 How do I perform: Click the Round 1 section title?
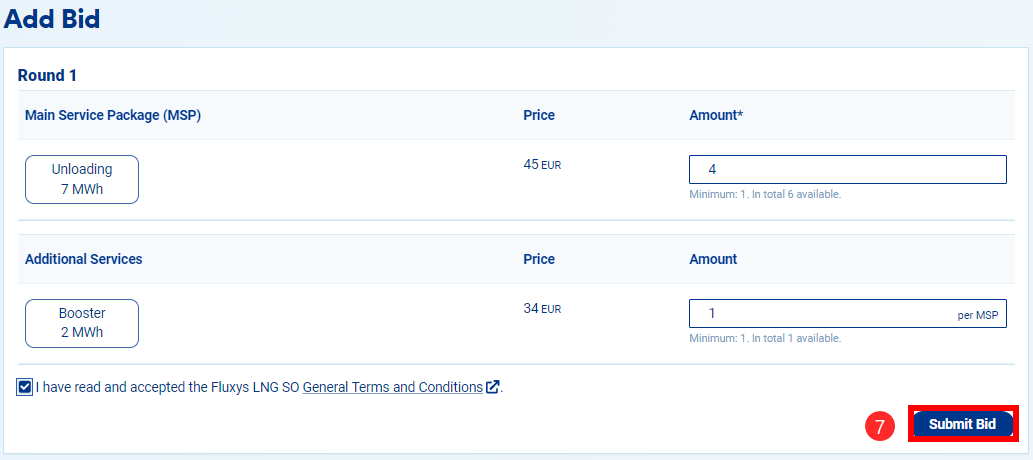tap(47, 75)
